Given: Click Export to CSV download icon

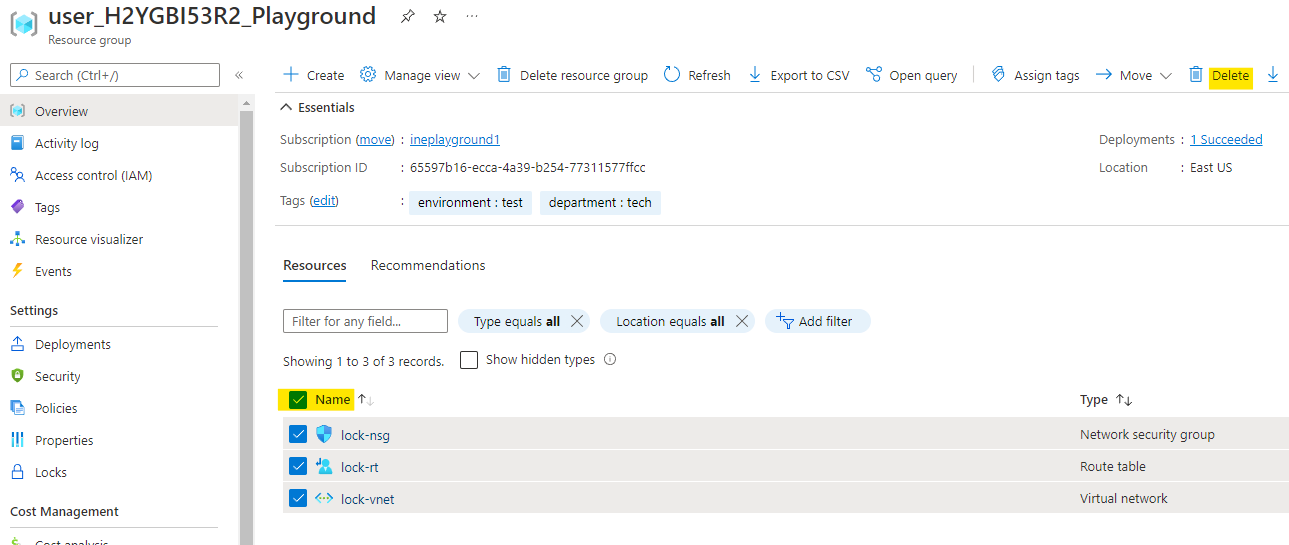Looking at the screenshot, I should point(755,75).
